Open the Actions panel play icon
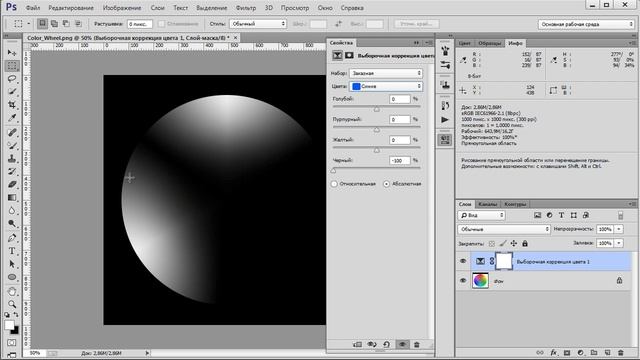Screen dimensions: 640x360 (x=445, y=120)
